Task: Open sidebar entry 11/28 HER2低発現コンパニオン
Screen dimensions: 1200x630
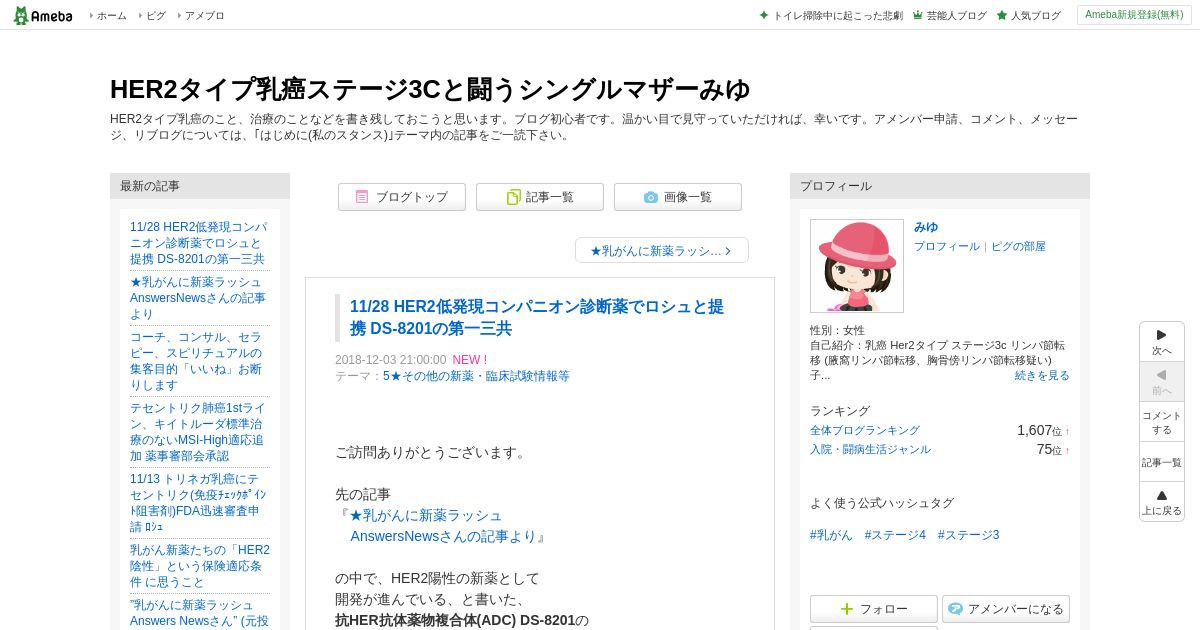Action: pyautogui.click(x=199, y=243)
